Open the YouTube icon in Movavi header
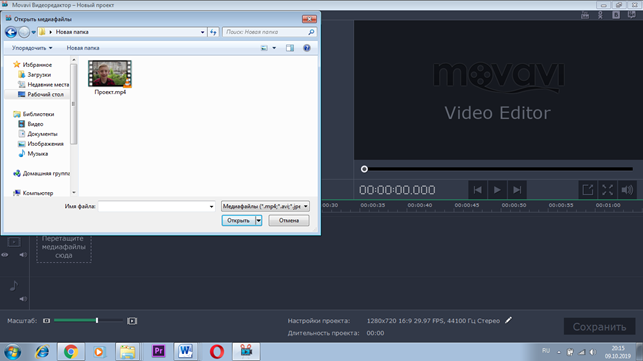 [585, 15]
